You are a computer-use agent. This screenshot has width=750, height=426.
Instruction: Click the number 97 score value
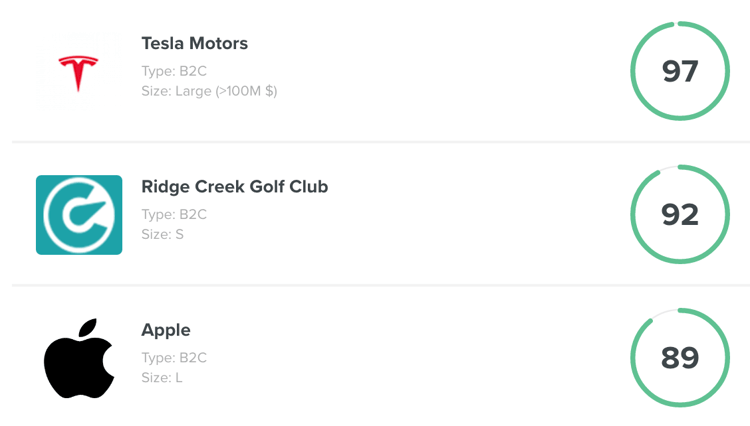pos(680,71)
